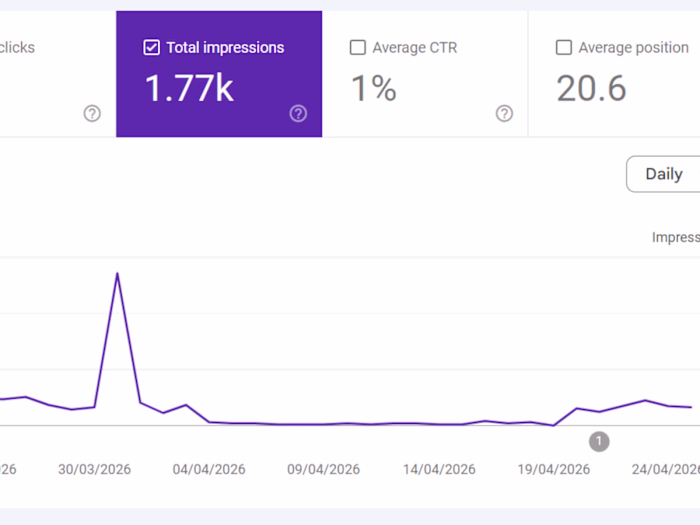Click the 09/04/2026 axis date label
Image resolution: width=700 pixels, height=525 pixels.
pyautogui.click(x=323, y=469)
